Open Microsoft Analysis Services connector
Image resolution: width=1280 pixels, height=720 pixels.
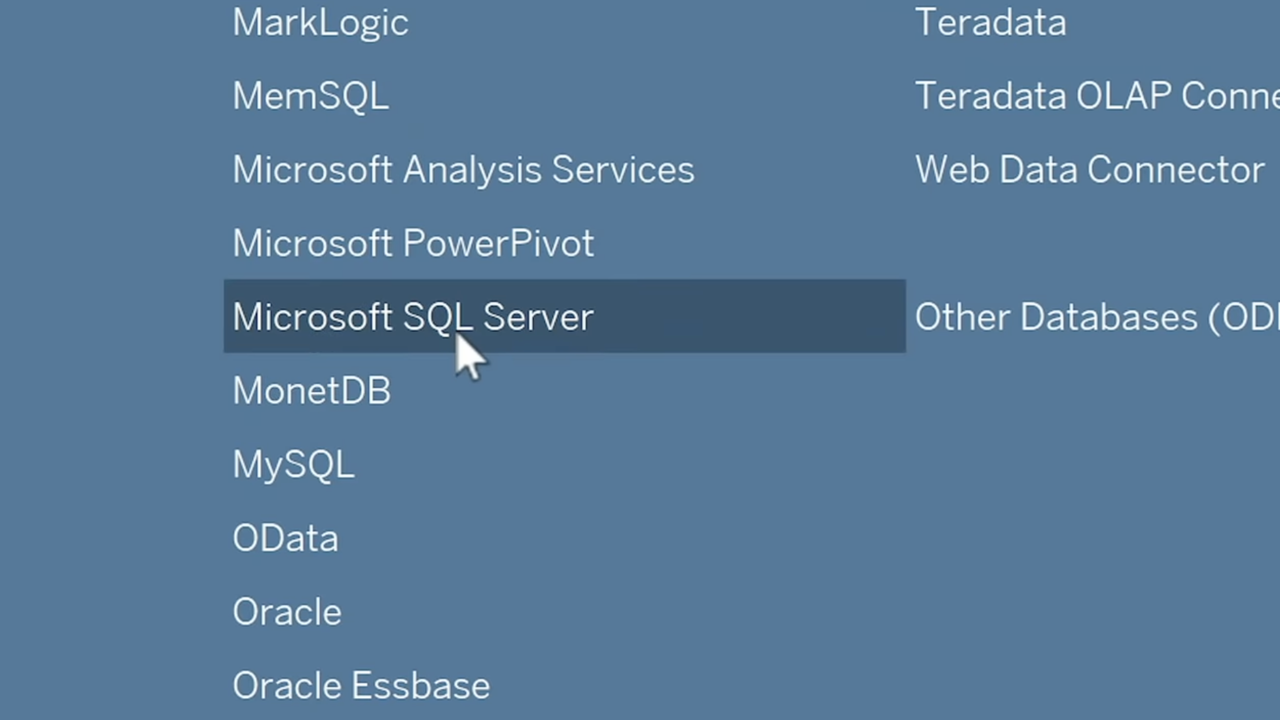click(463, 170)
